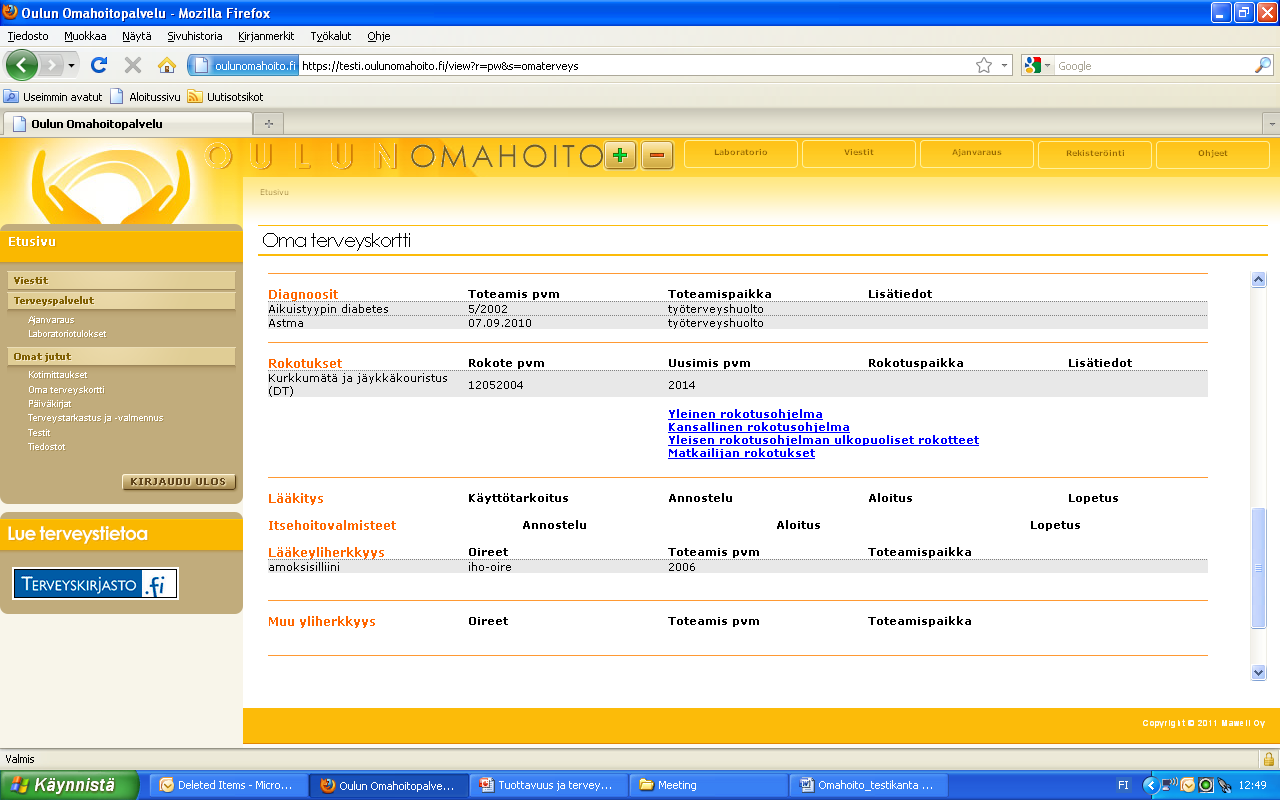
Task: Click the content scrollbar down arrow
Action: [1259, 673]
